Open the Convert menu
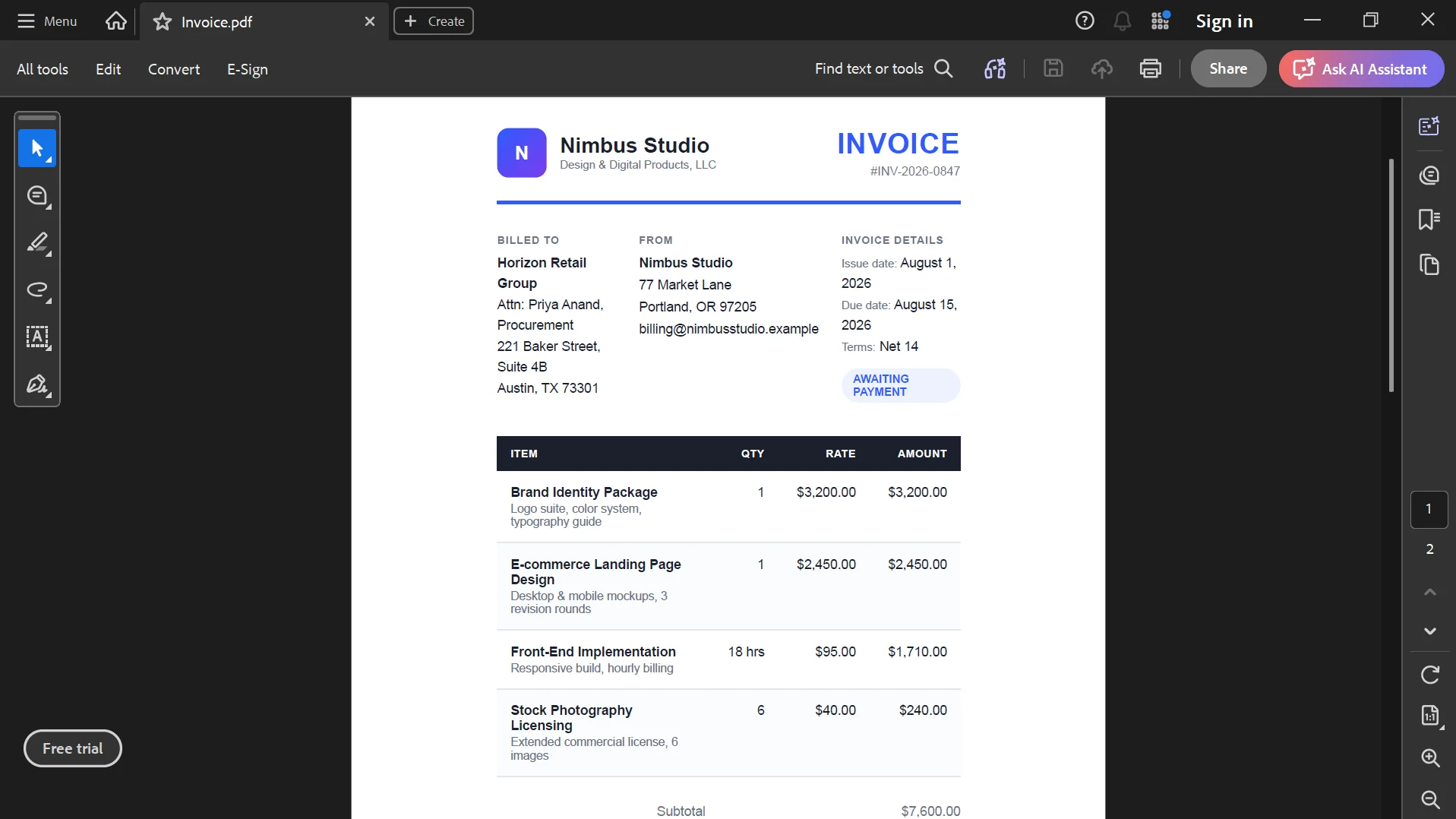Screen dimensions: 1456x819 tap(174, 69)
